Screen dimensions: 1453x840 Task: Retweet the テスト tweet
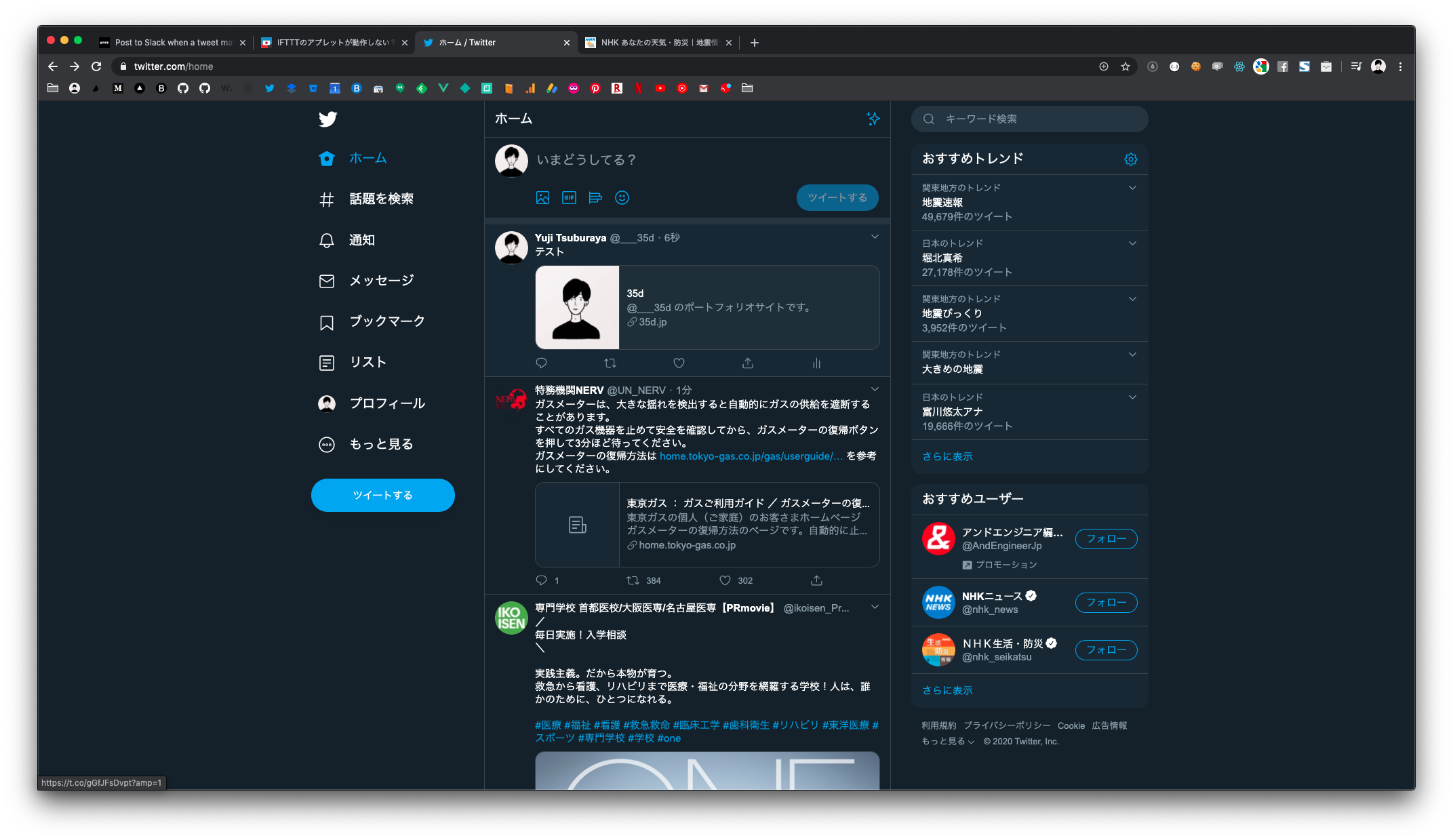tap(610, 363)
